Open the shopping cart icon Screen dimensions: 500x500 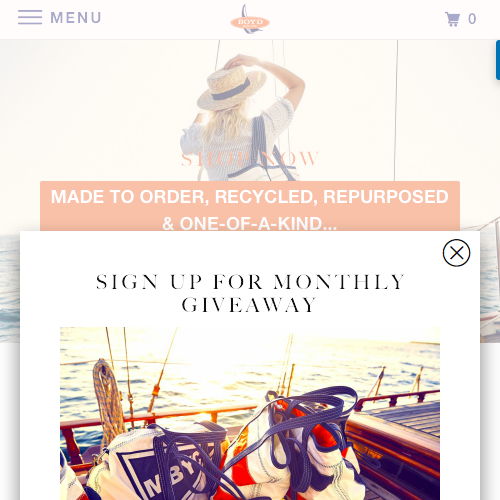click(453, 19)
